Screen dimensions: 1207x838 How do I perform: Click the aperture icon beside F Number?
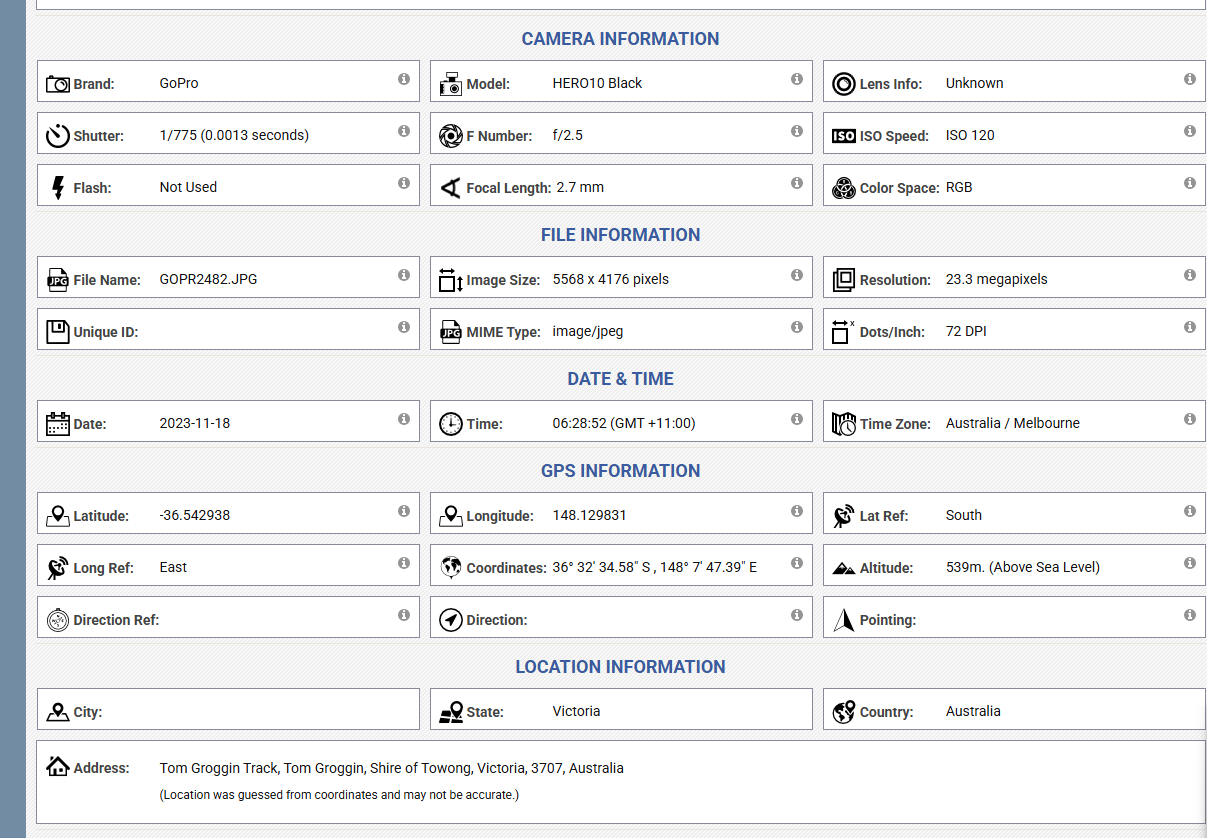[451, 136]
